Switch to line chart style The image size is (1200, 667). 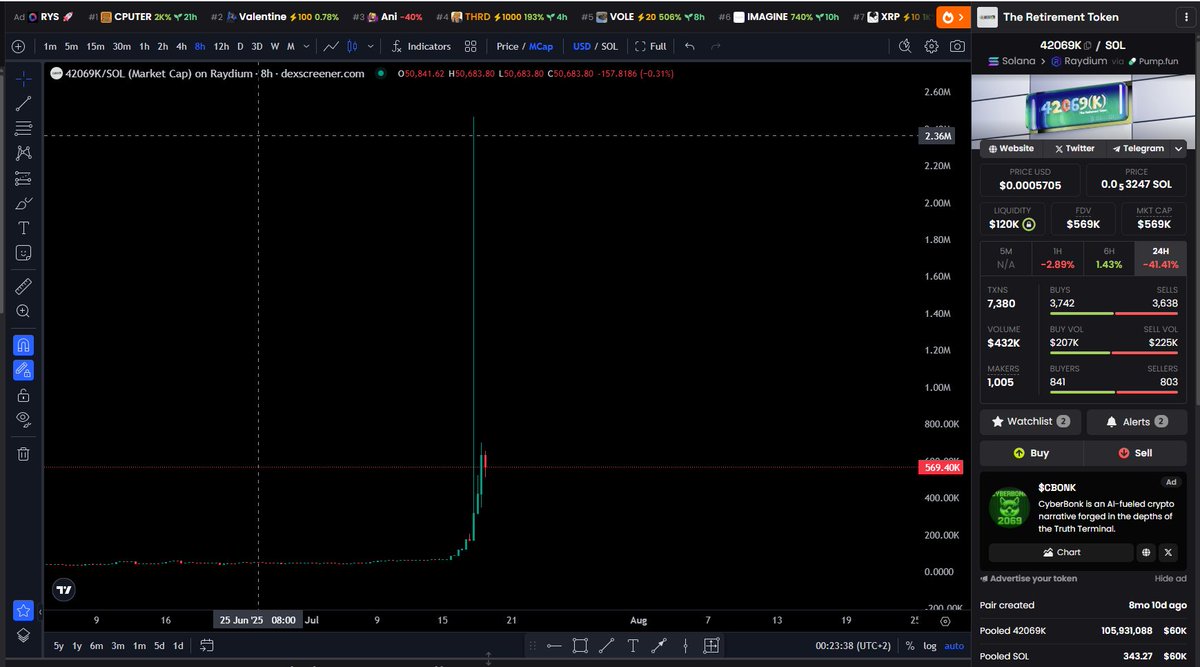[331, 46]
